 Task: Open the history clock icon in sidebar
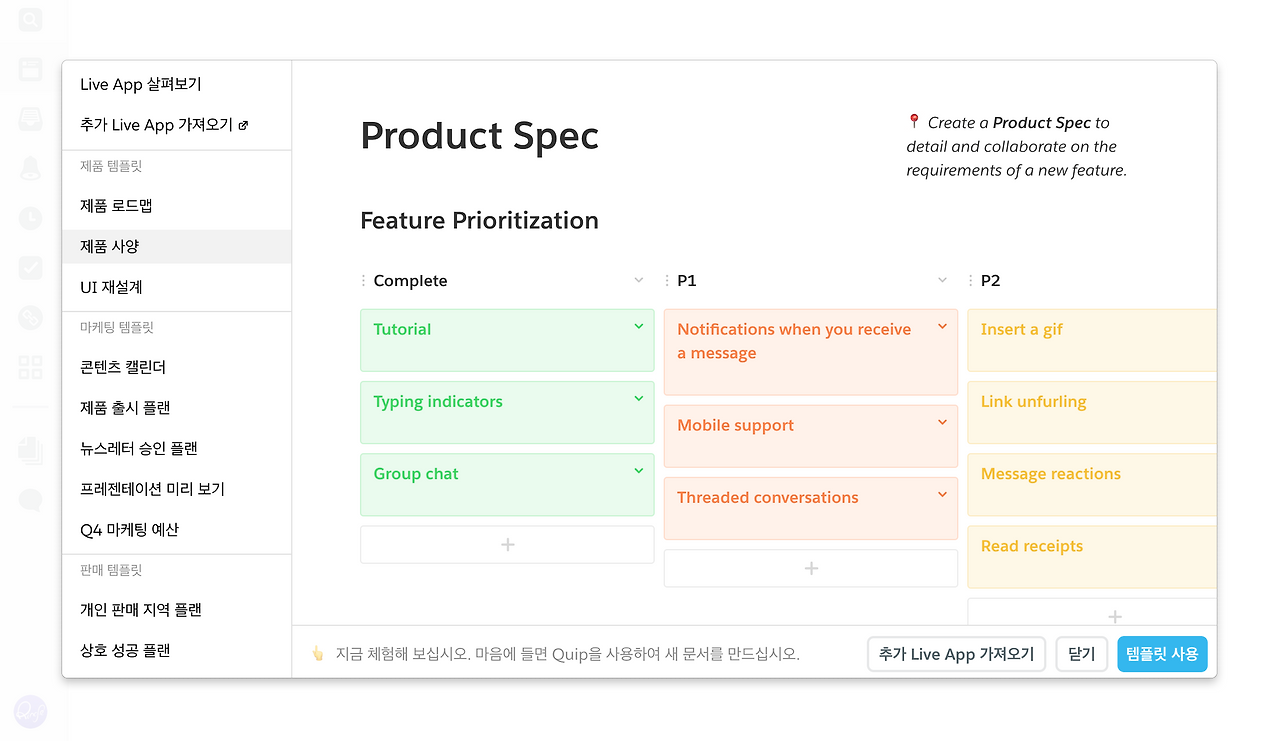(30, 218)
